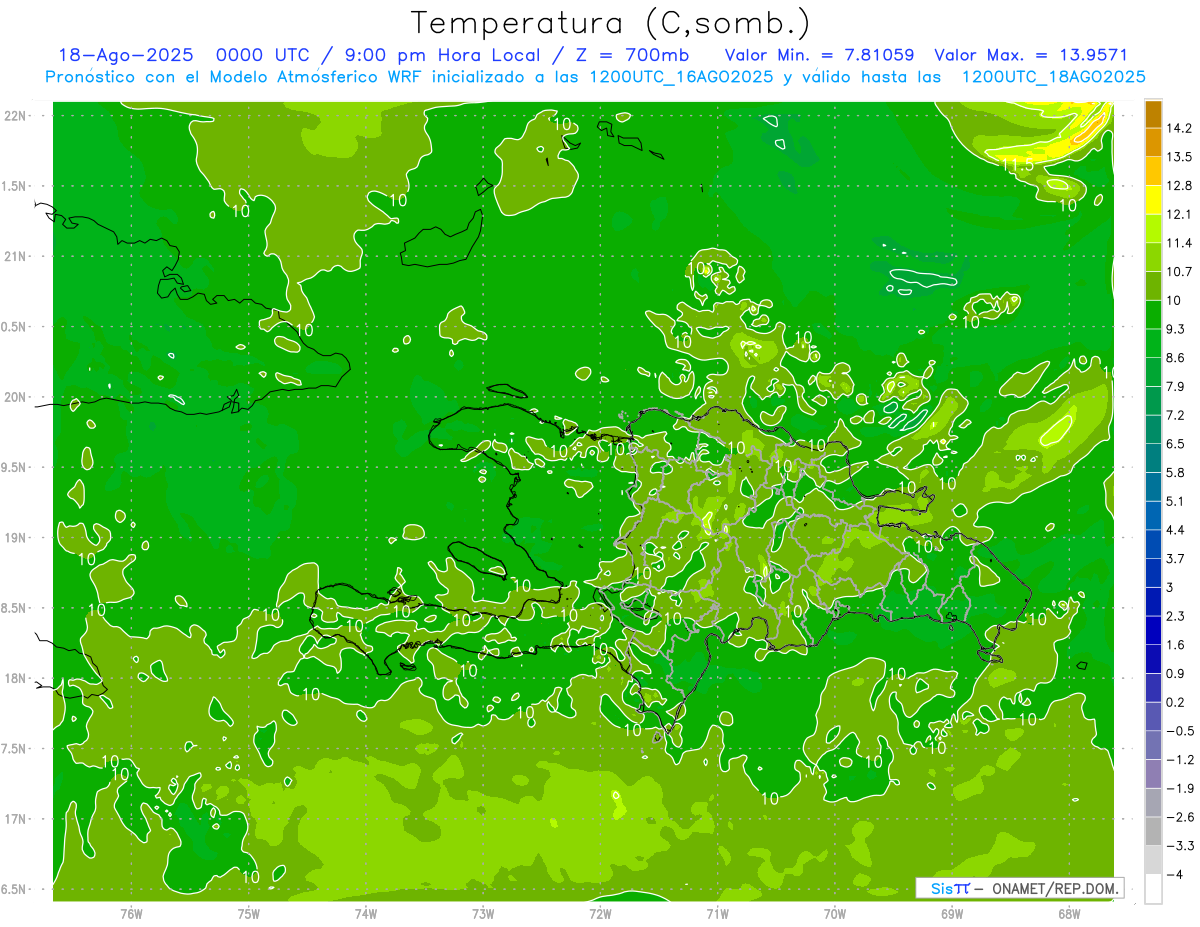Click the "-0.5" legend value
This screenshot has width=1200, height=927.
click(x=1179, y=731)
